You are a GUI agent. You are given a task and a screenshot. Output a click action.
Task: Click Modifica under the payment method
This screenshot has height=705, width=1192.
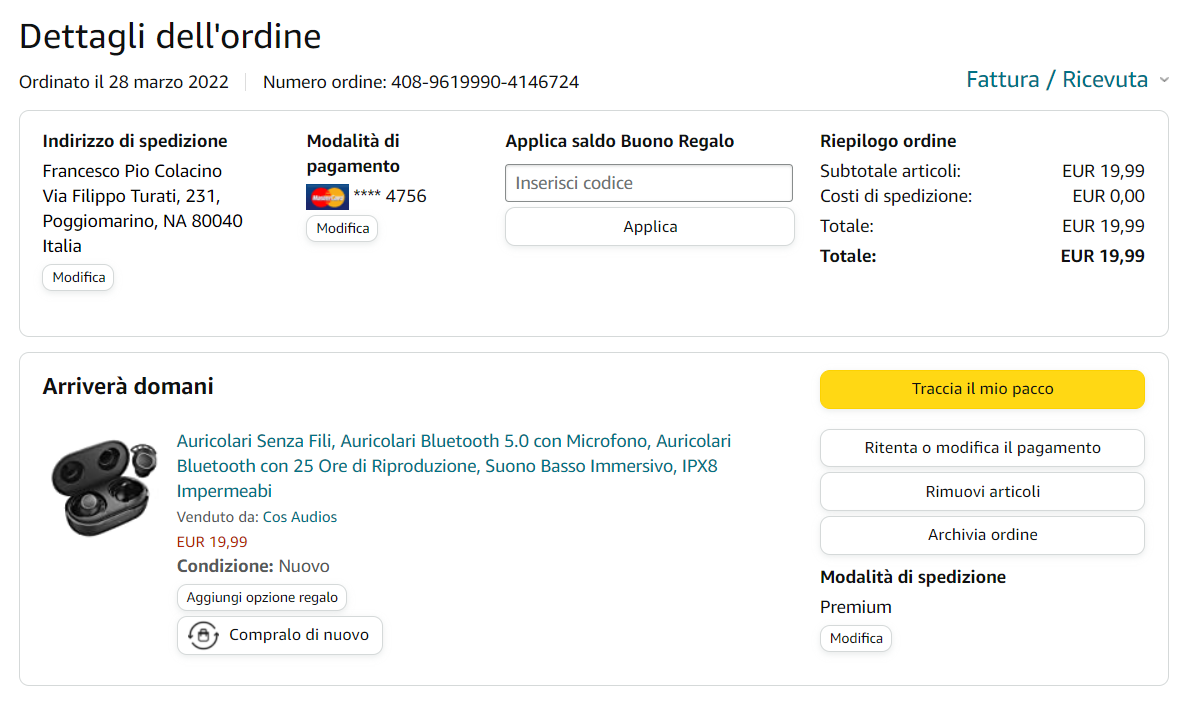pyautogui.click(x=342, y=228)
